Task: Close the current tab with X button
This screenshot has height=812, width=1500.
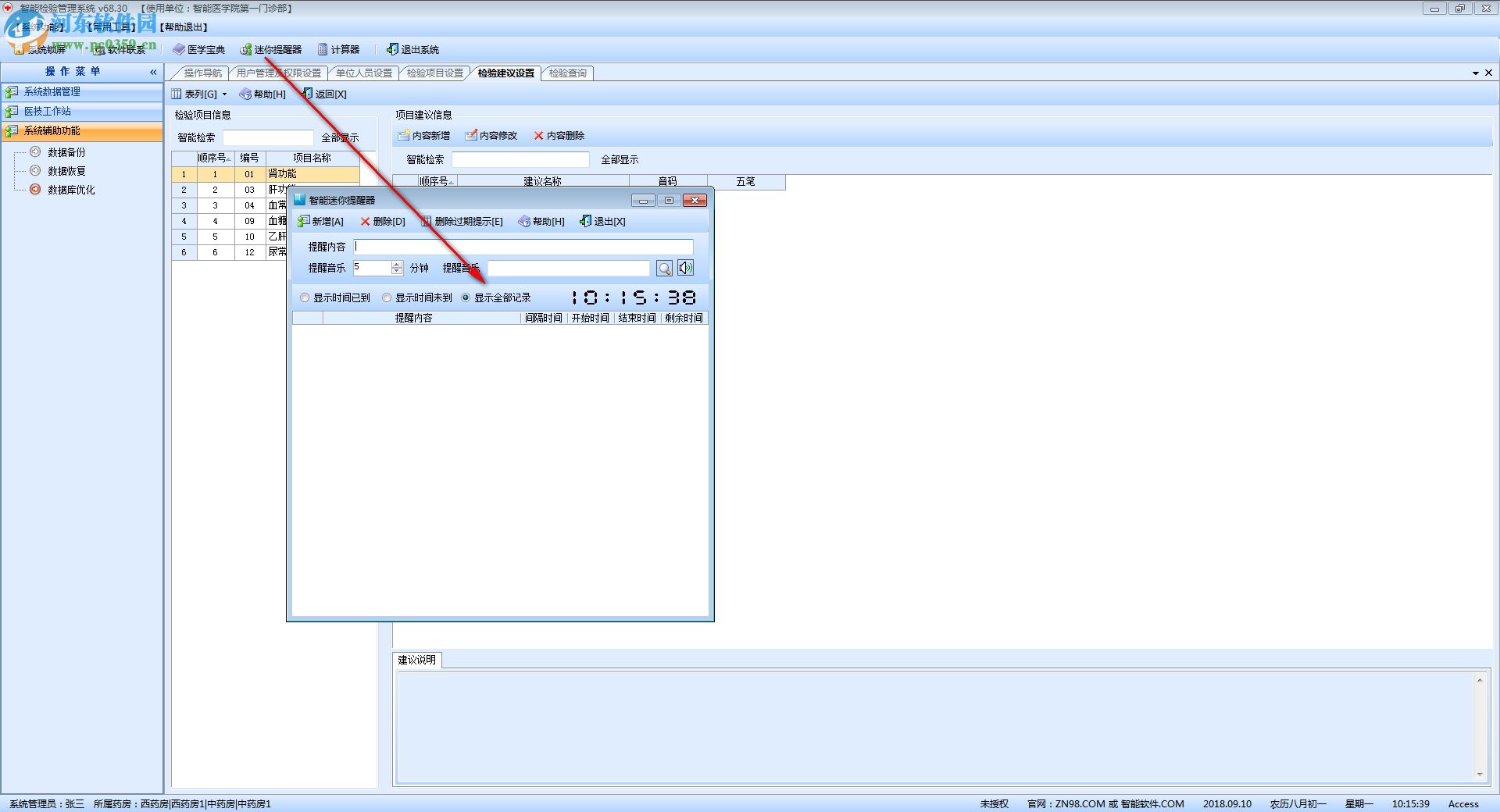Action: 1488,73
